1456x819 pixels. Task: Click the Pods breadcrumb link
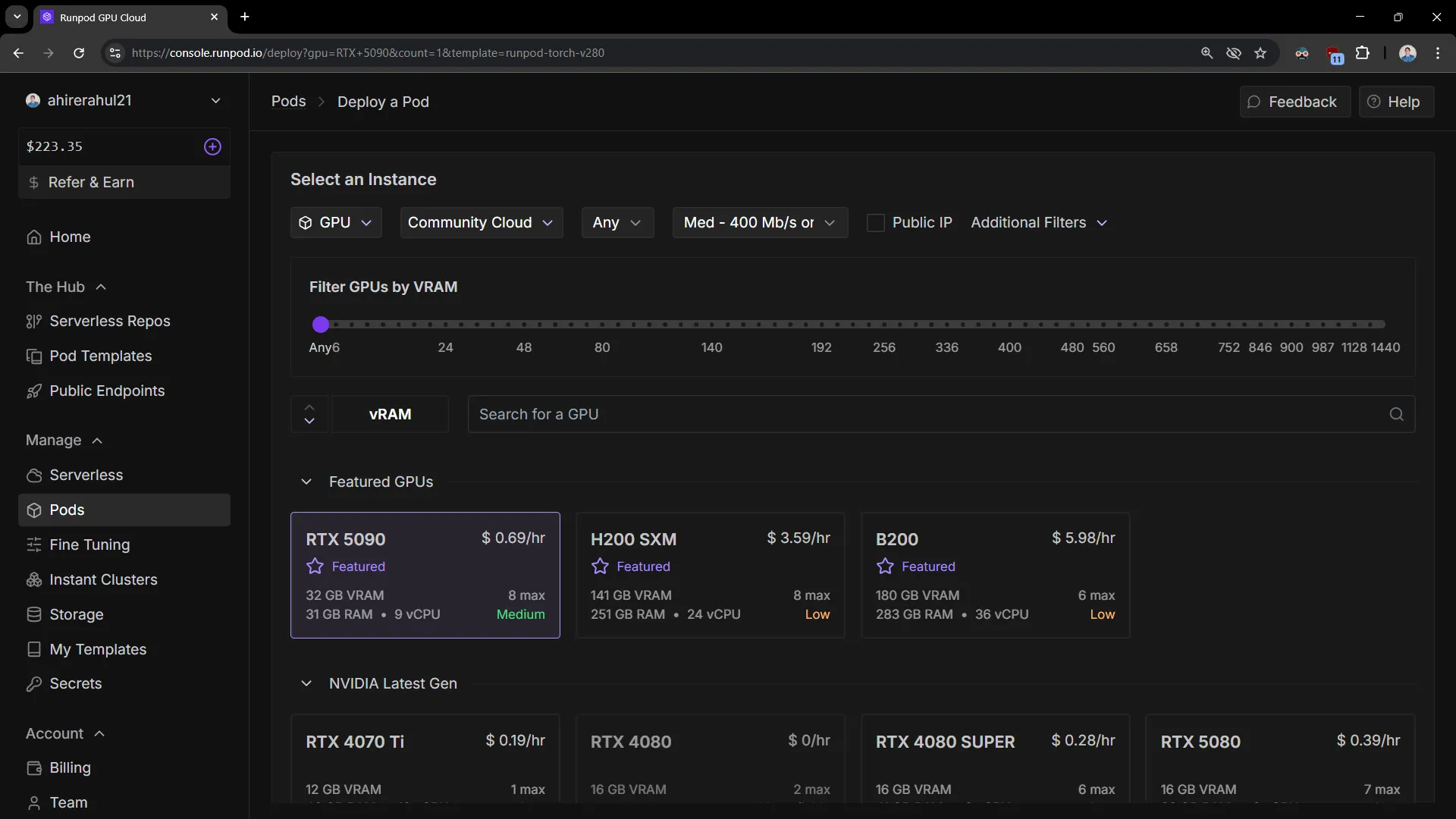(x=288, y=102)
